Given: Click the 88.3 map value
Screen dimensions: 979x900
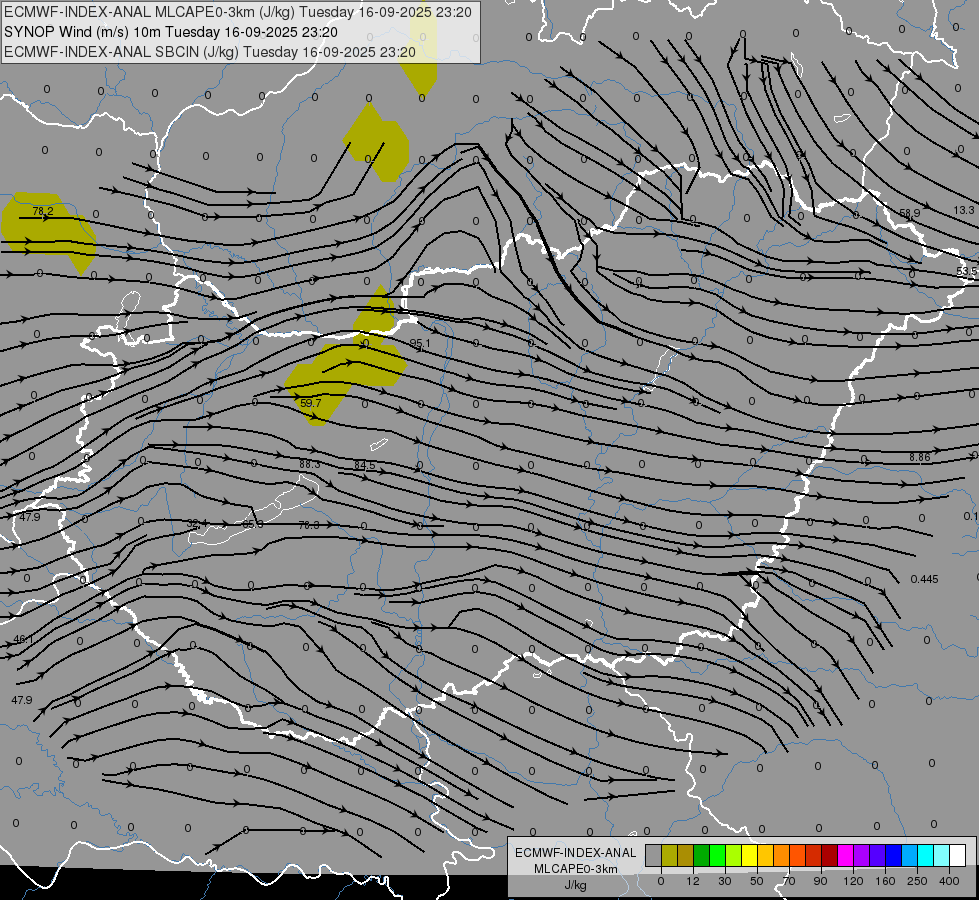Looking at the screenshot, I should 310,465.
